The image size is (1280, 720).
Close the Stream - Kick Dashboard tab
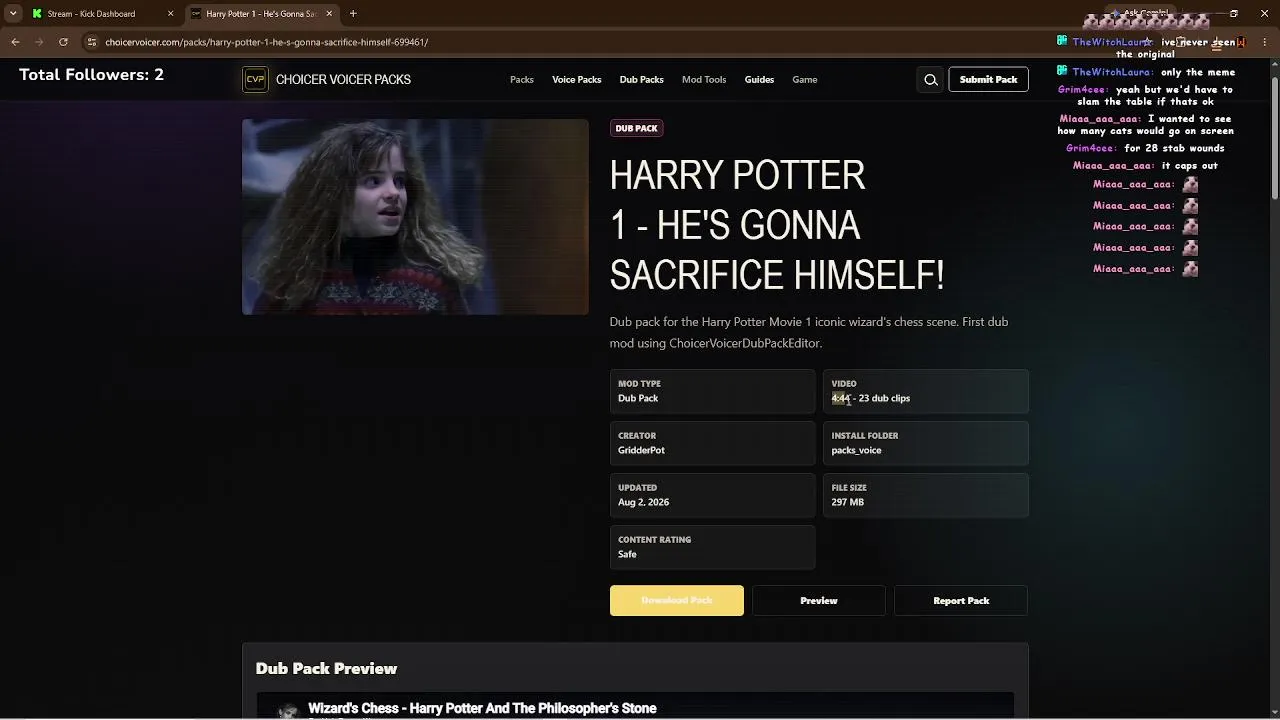click(x=170, y=14)
